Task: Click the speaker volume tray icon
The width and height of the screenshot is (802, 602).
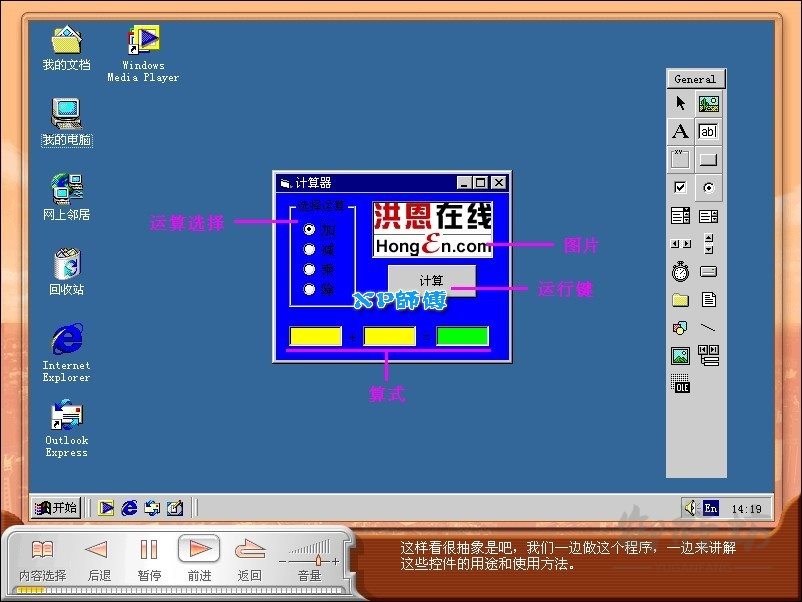Action: (x=691, y=508)
